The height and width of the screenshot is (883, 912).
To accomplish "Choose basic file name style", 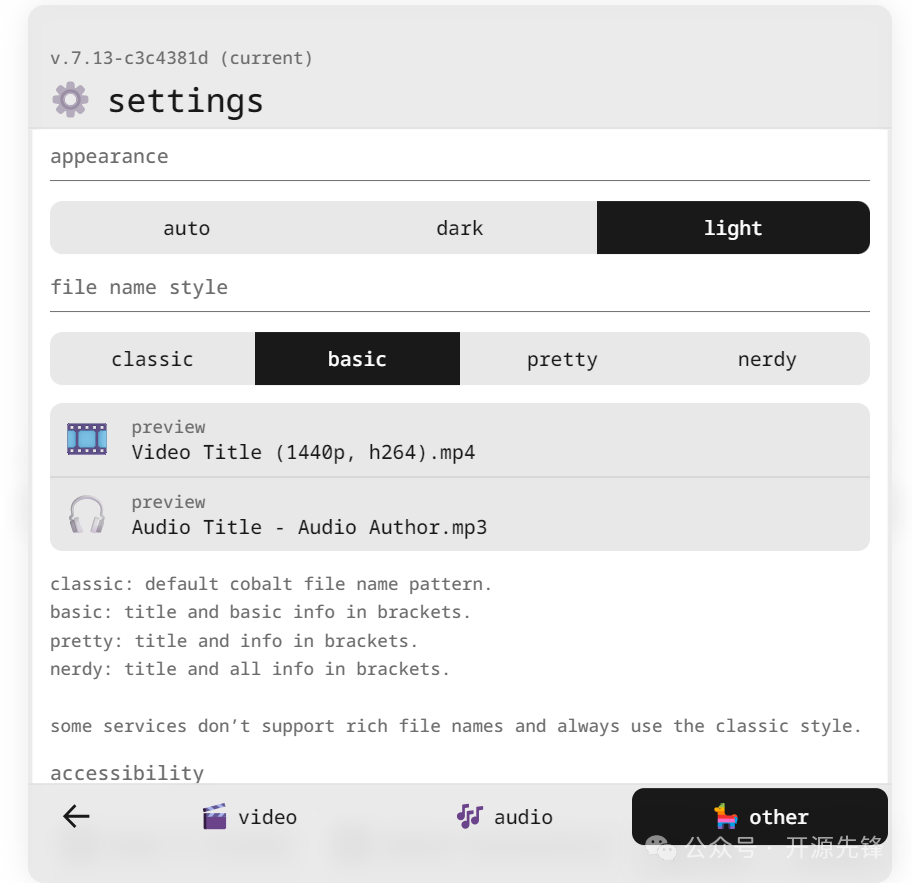I will 357,359.
